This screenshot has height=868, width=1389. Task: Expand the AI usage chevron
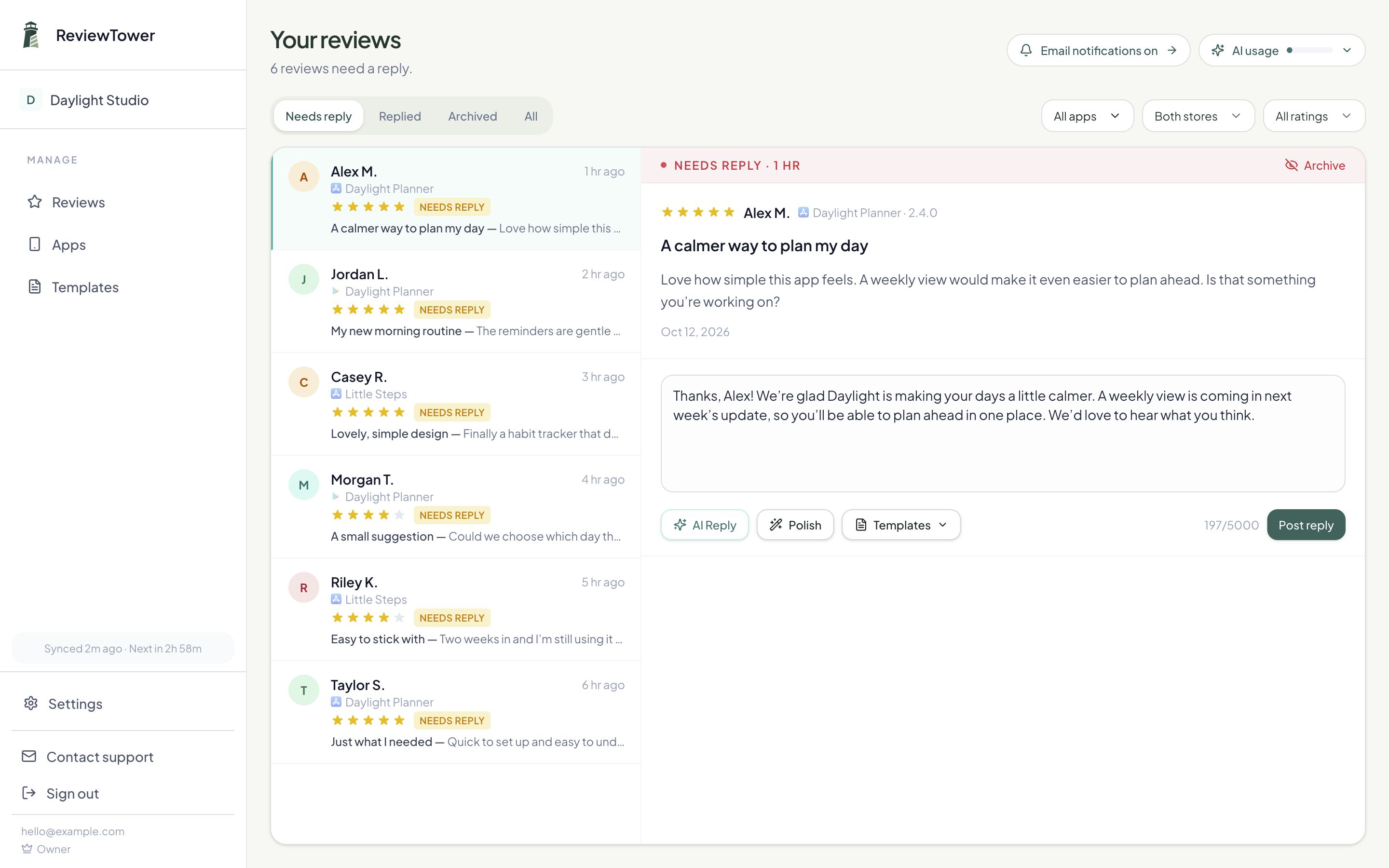(x=1347, y=51)
